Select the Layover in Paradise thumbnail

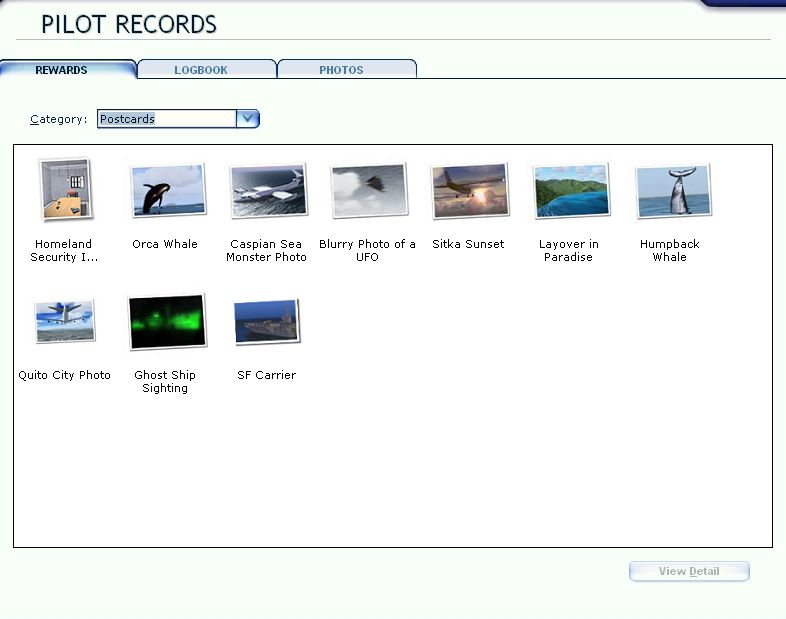point(571,191)
